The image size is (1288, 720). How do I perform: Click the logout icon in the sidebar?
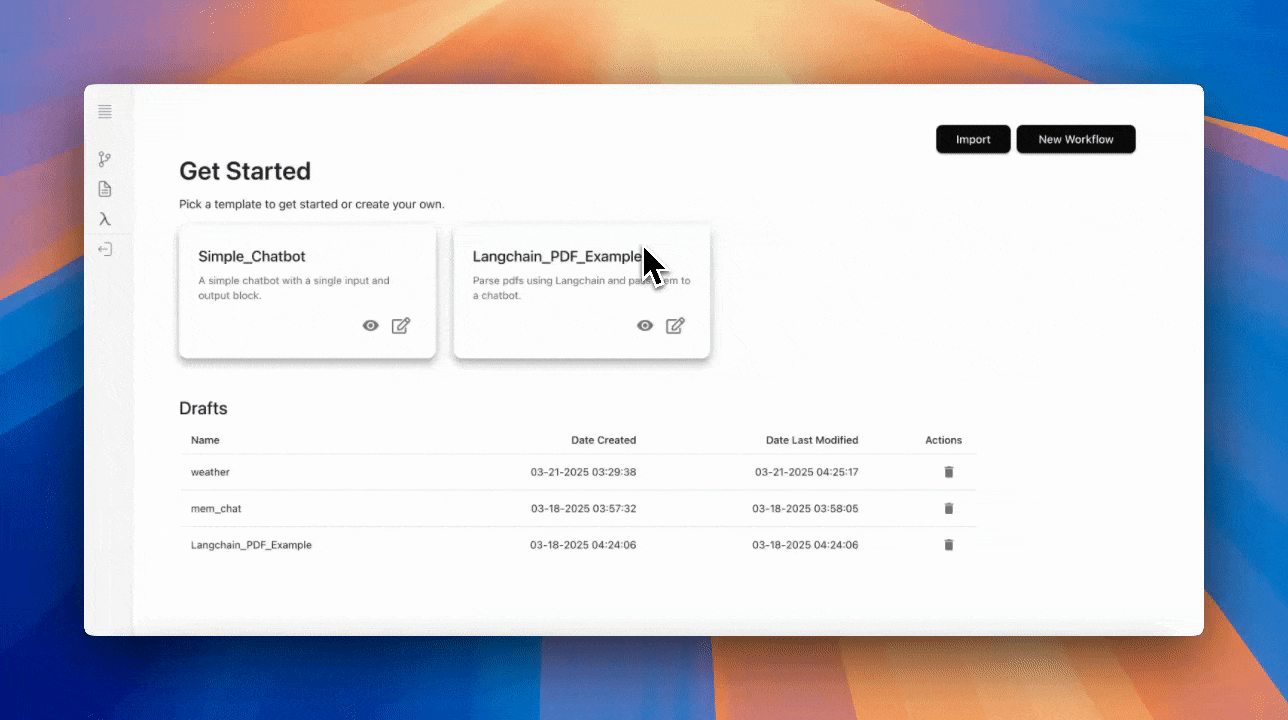(105, 249)
